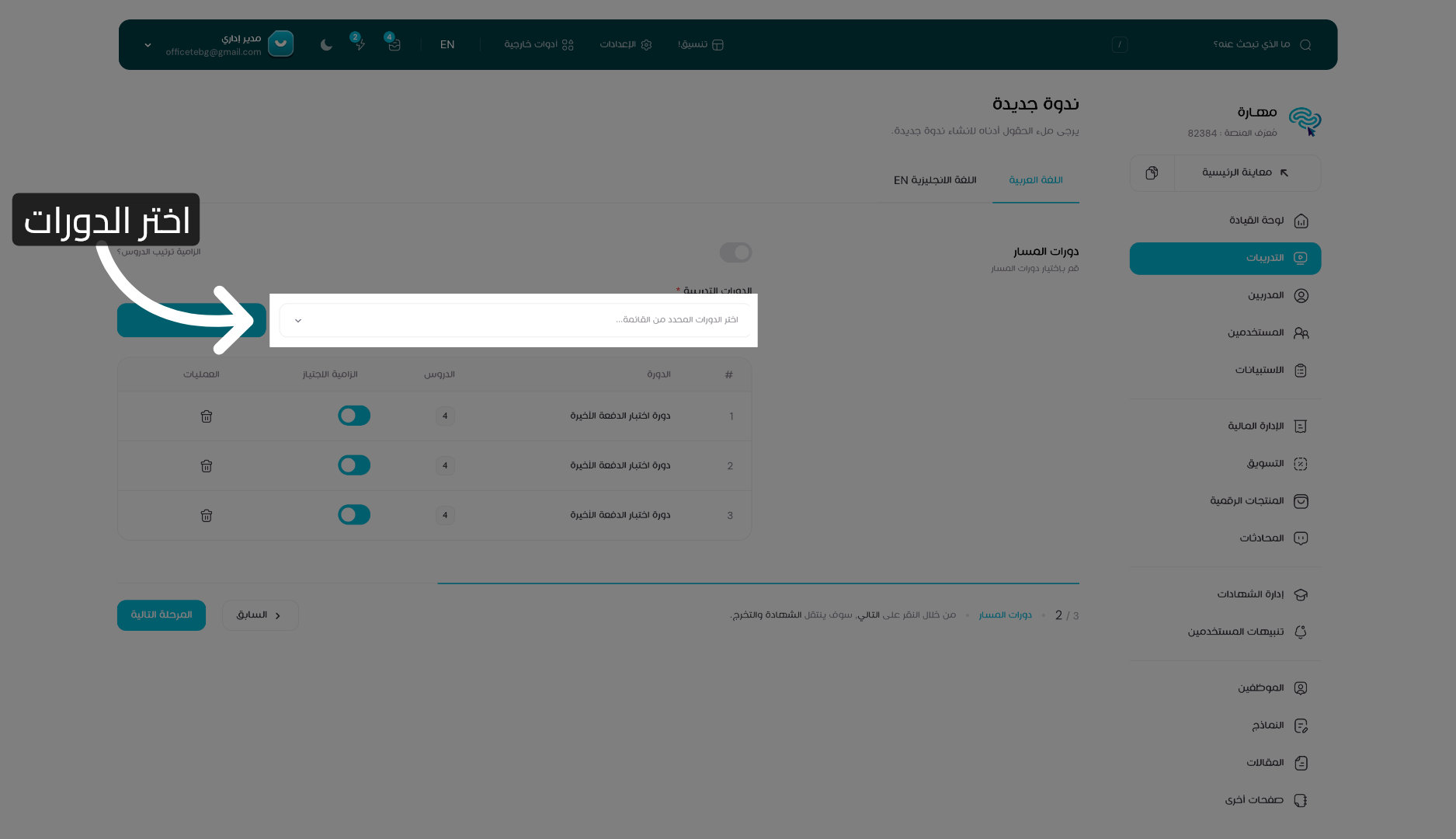Delete the first course with the trash icon
1456x839 pixels.
[206, 416]
